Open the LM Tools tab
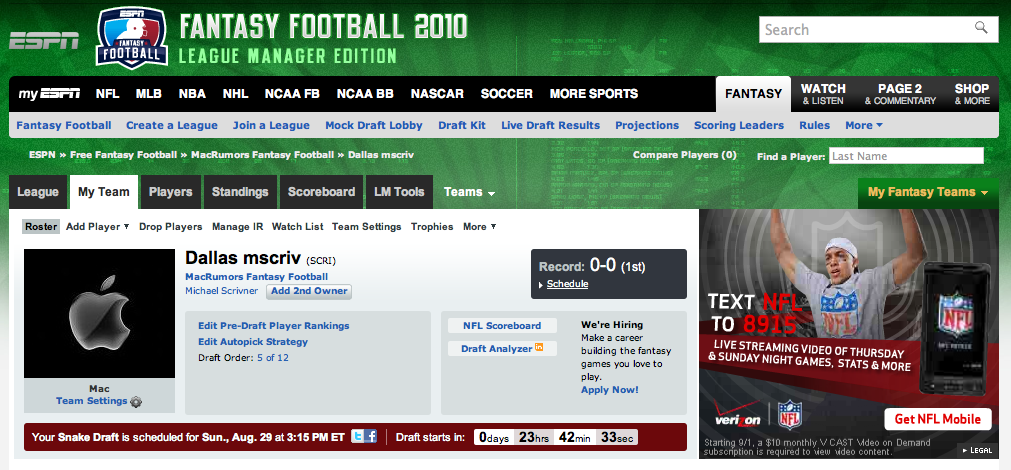 tap(399, 192)
